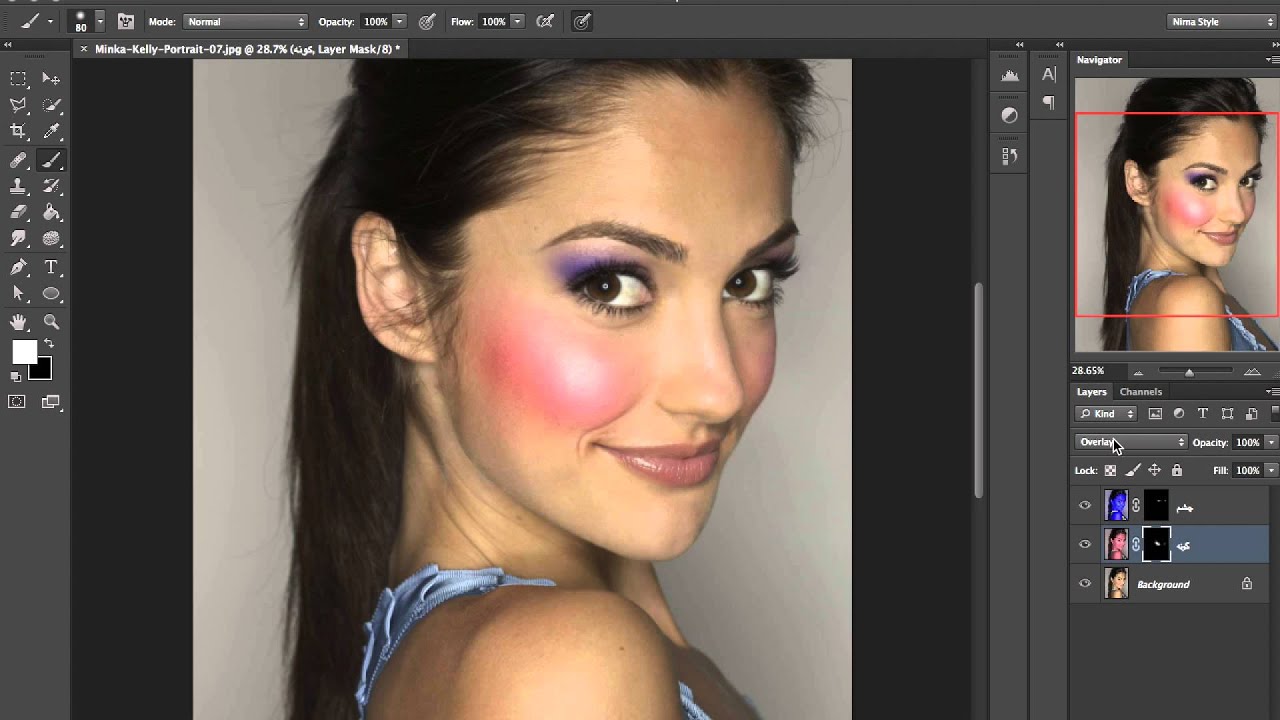Click the selected layer's mask thumbnail
The image size is (1280, 720).
pyautogui.click(x=1156, y=545)
